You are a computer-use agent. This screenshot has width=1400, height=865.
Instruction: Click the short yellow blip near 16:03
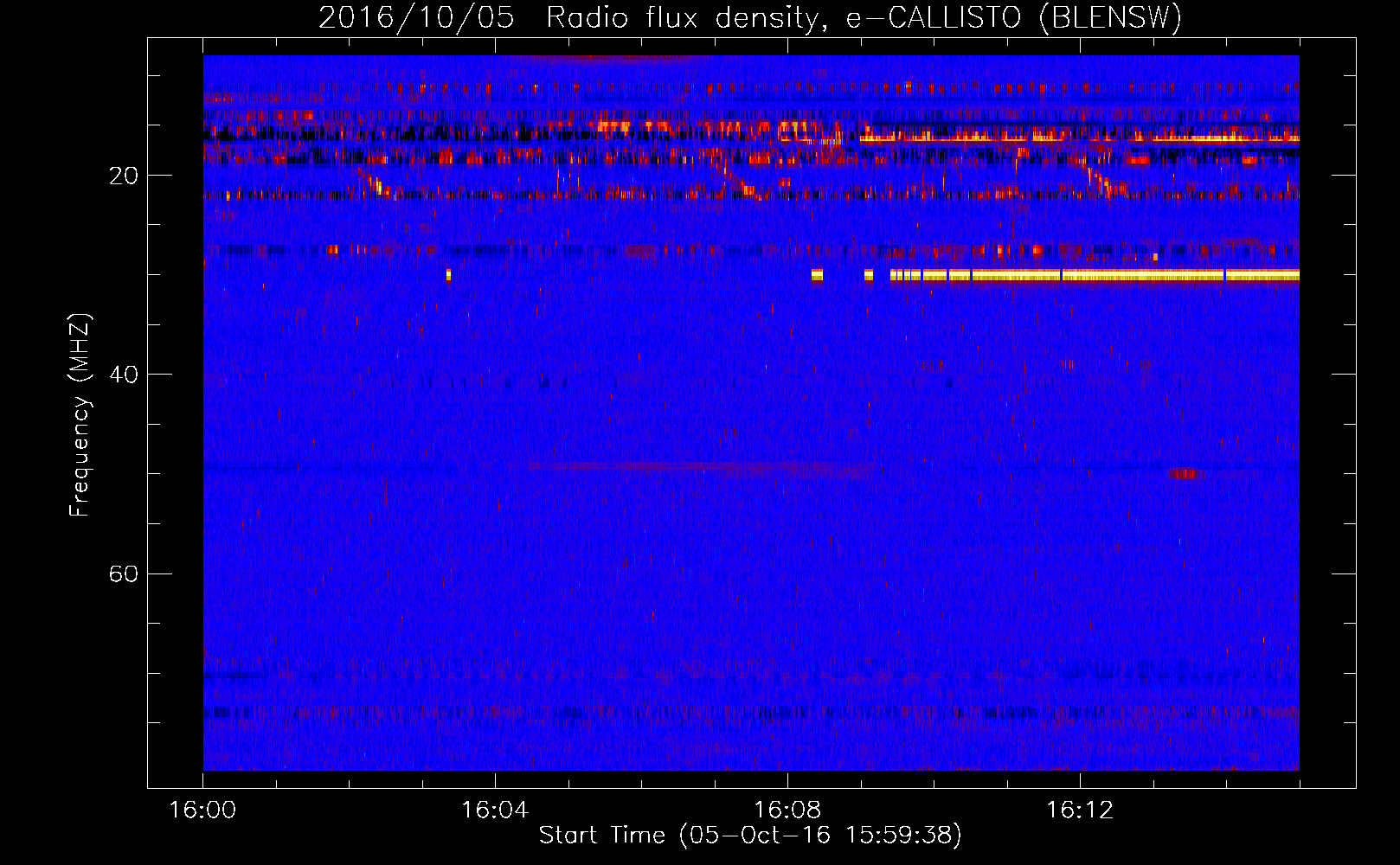(x=448, y=276)
